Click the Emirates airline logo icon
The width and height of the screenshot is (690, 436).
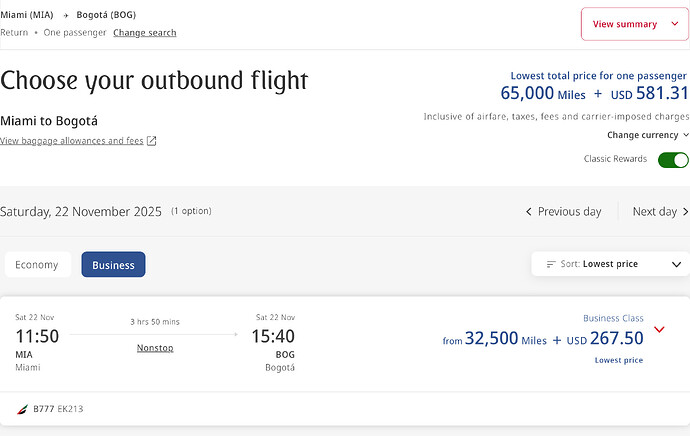22,409
